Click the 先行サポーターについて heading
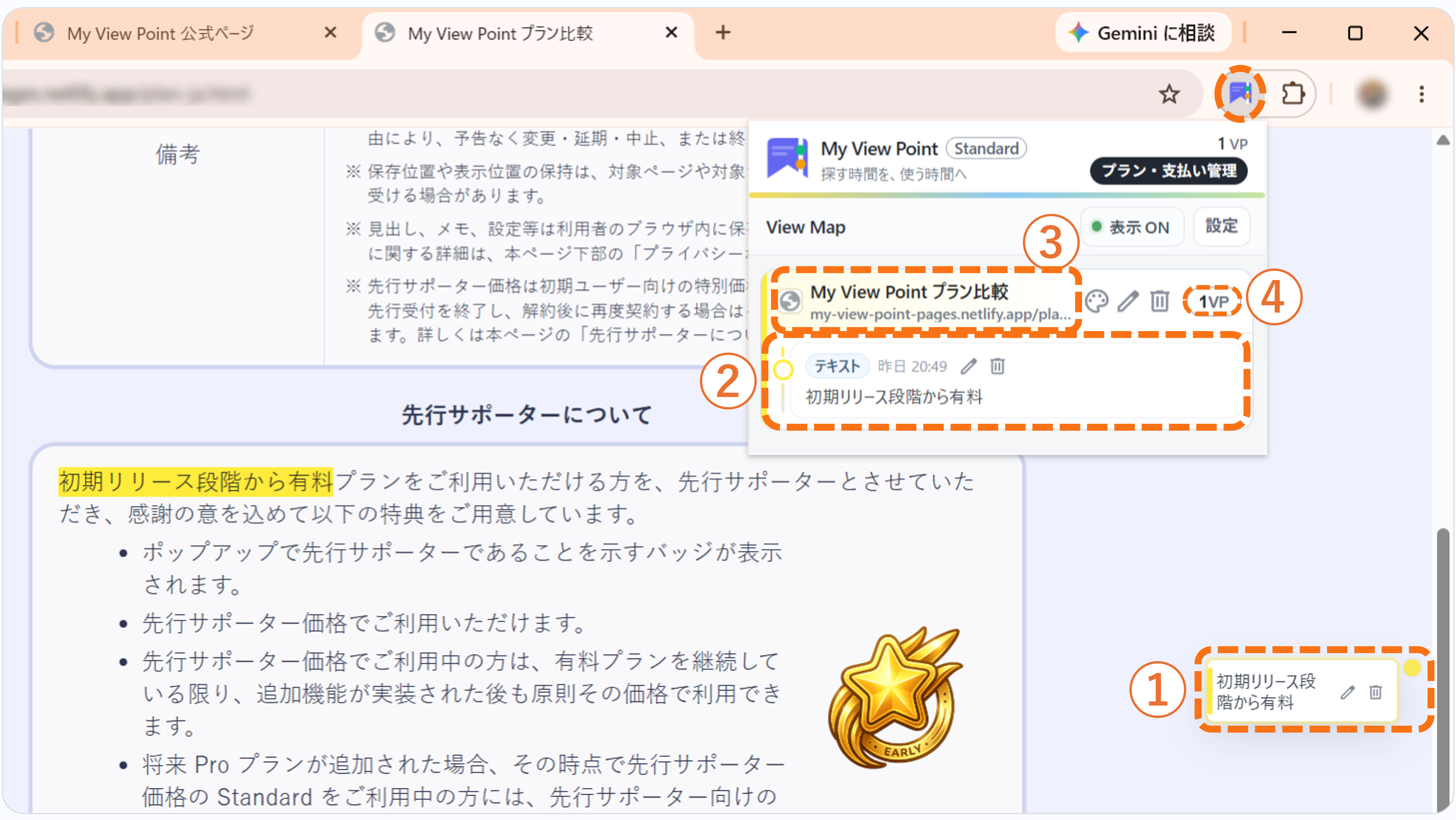The width and height of the screenshot is (1456, 820). [x=527, y=415]
